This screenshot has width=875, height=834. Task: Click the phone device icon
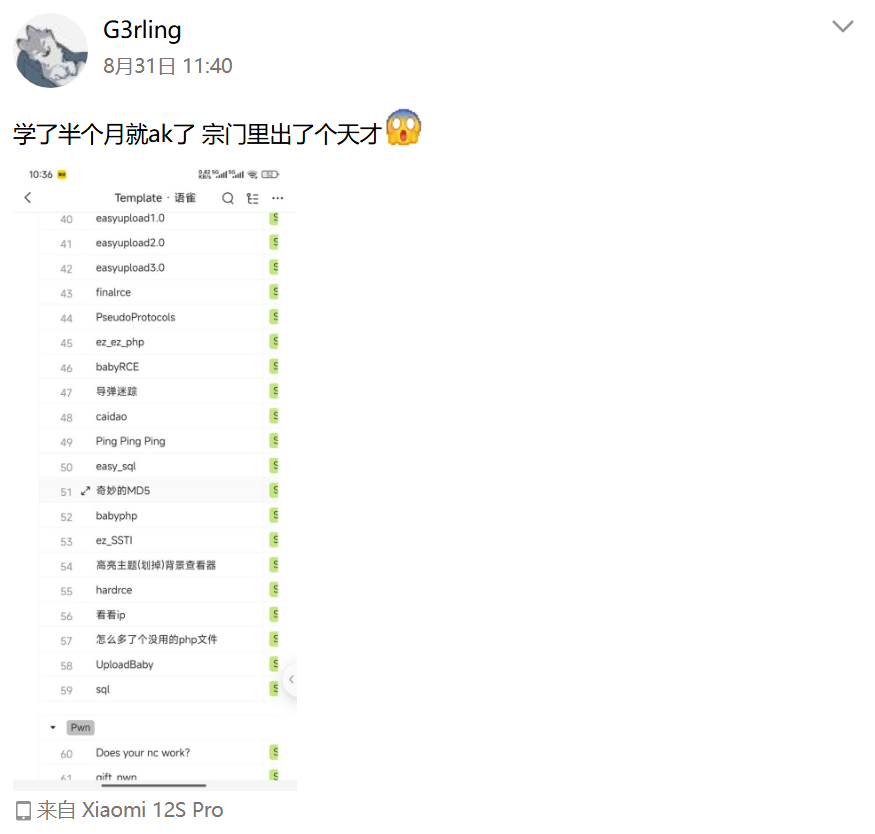23,810
